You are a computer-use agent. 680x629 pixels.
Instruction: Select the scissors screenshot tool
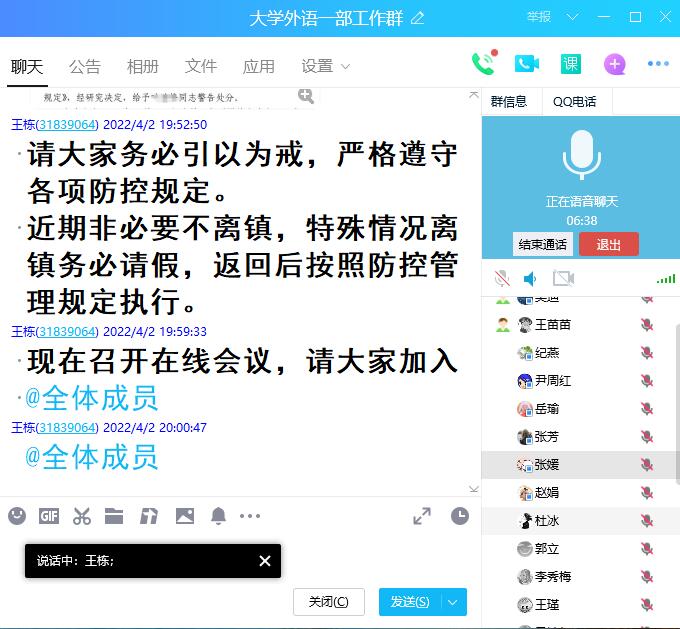[82, 516]
